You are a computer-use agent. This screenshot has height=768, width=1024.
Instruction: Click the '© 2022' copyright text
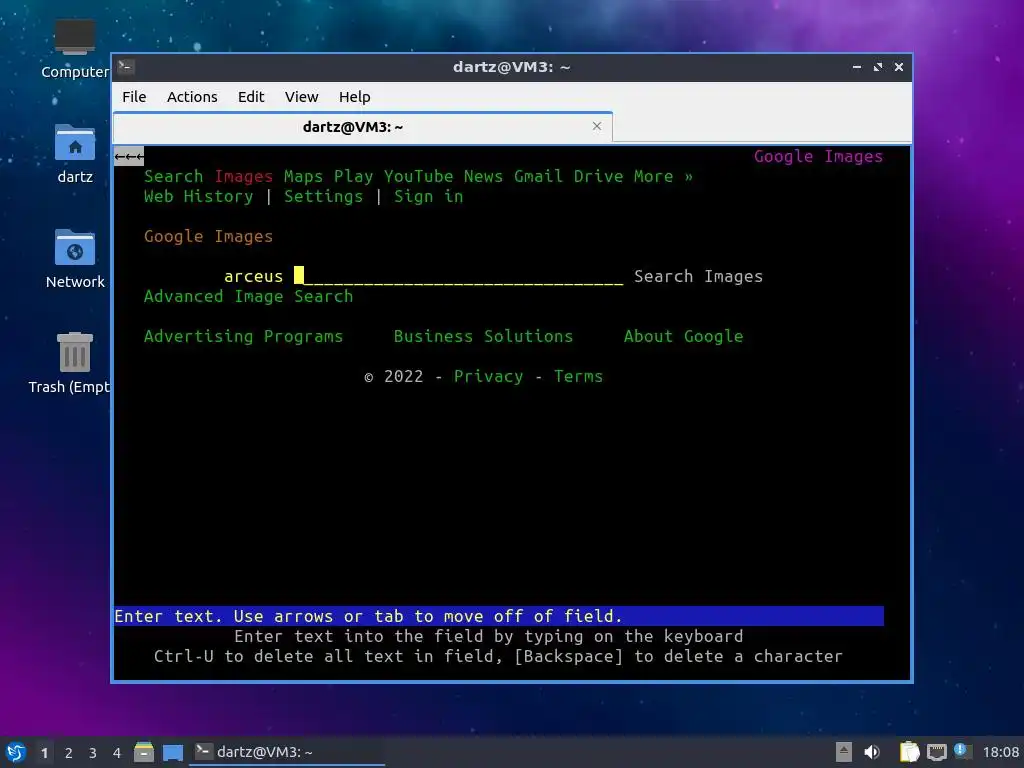(394, 376)
